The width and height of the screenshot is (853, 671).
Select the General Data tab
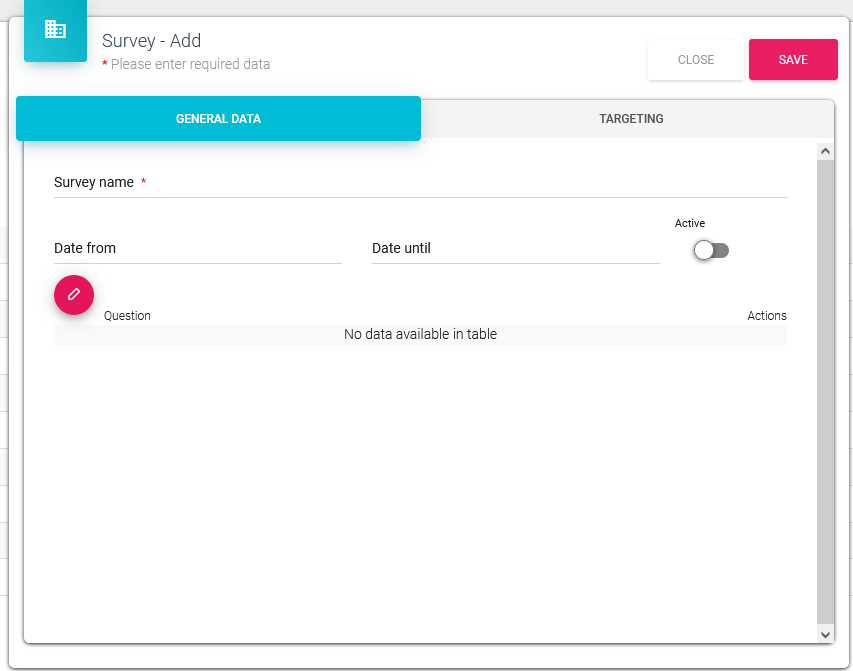click(218, 119)
